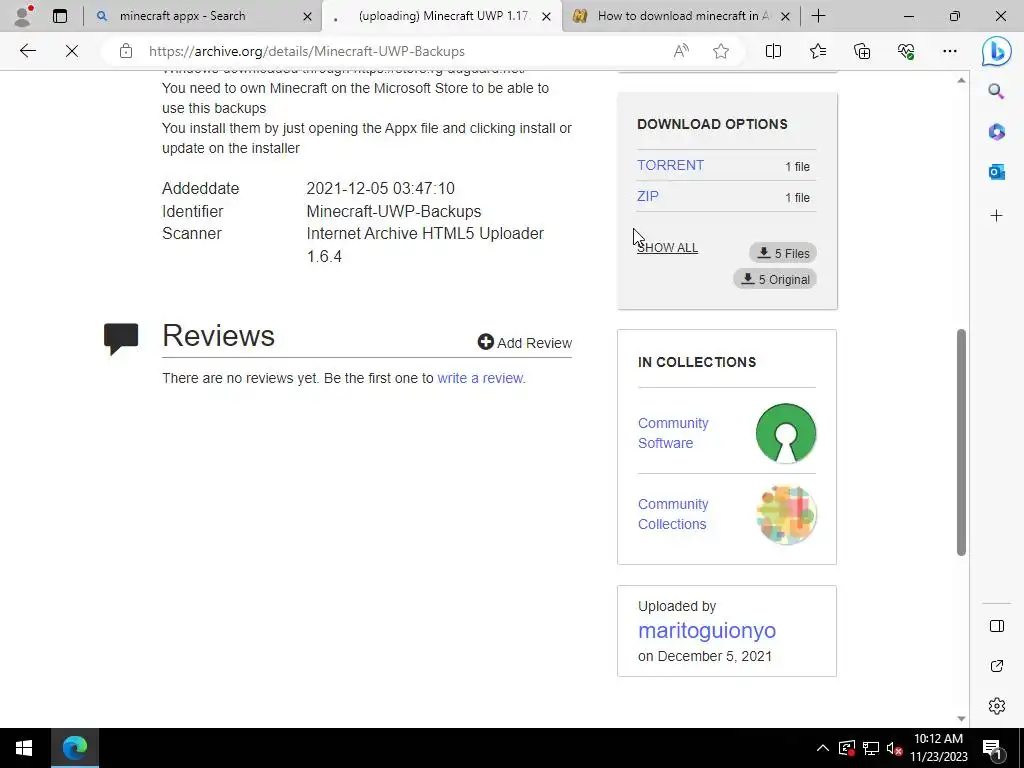Open the Microsoft 365 sidebar icon
This screenshot has width=1024, height=768.
click(997, 132)
